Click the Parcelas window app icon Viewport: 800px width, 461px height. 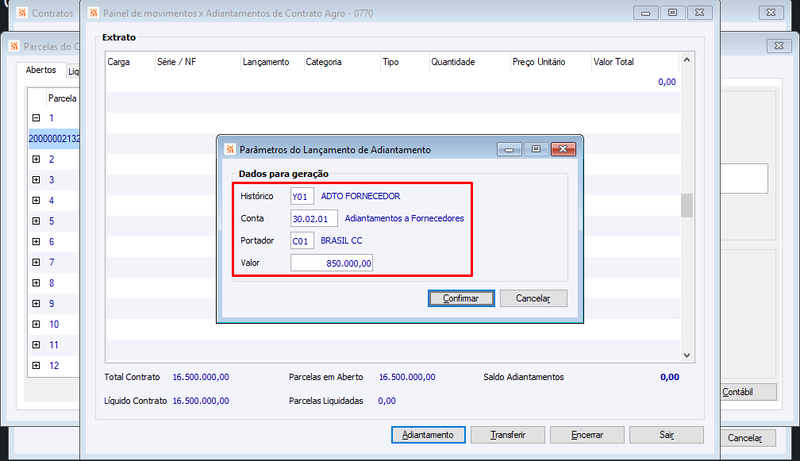[x=14, y=46]
